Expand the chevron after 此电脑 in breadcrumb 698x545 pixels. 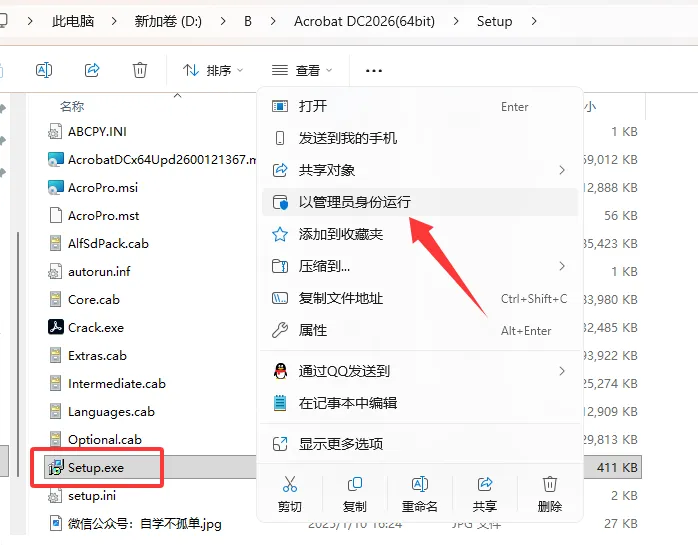point(114,21)
